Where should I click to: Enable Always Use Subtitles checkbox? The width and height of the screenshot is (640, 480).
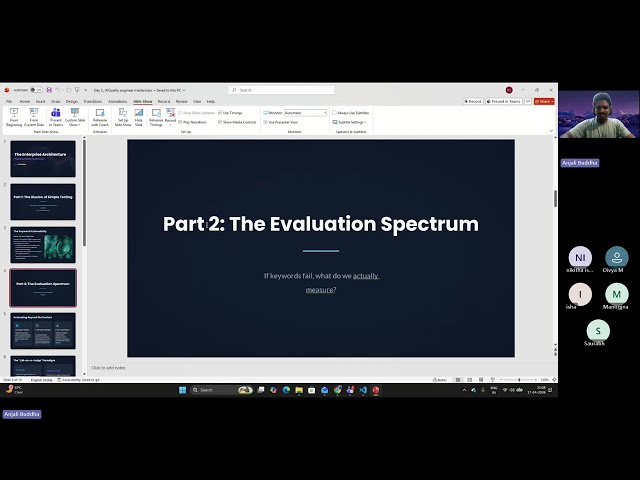click(334, 113)
